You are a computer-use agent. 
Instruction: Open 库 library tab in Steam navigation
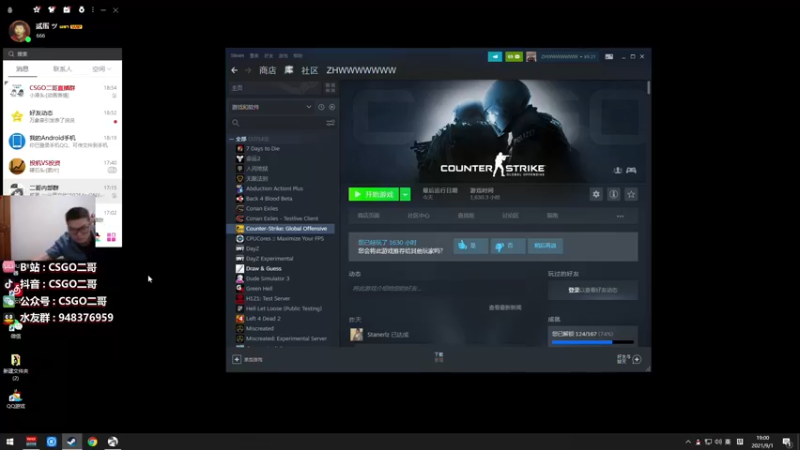(289, 70)
